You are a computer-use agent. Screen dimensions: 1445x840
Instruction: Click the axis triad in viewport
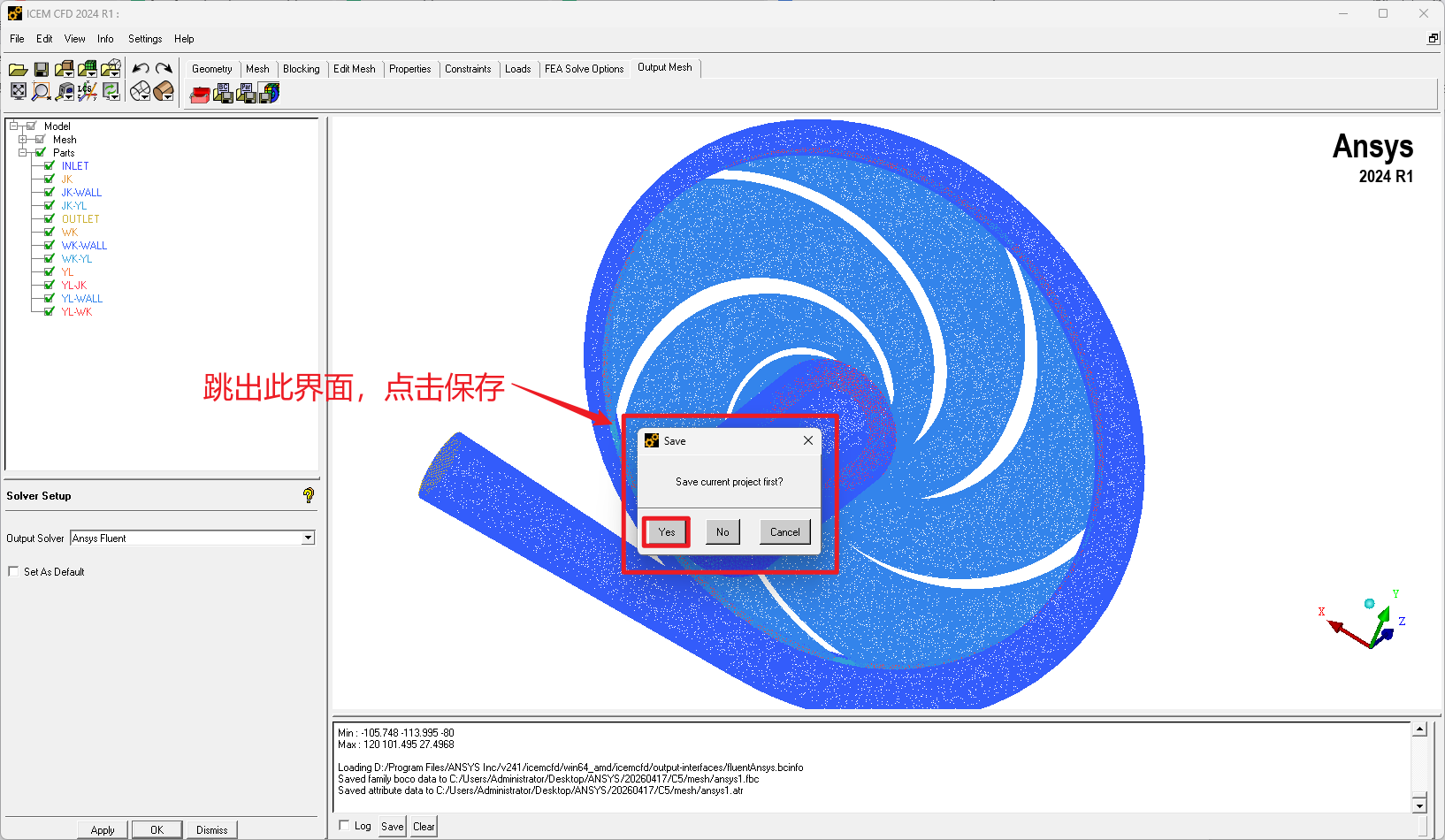point(1362,621)
